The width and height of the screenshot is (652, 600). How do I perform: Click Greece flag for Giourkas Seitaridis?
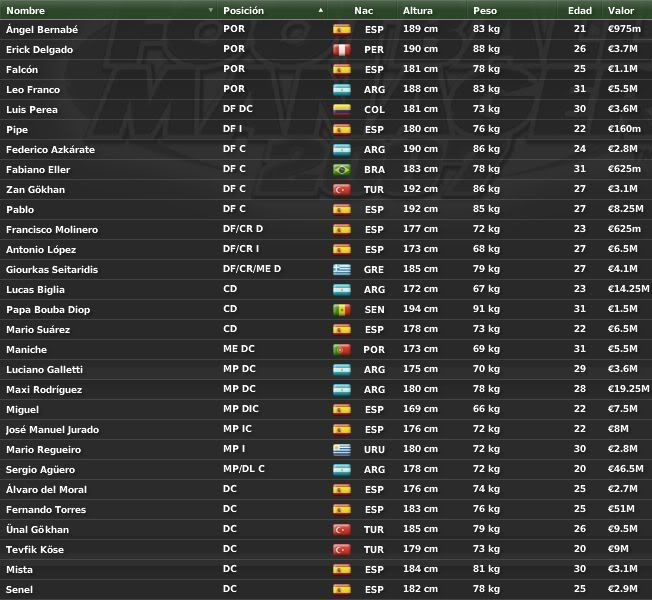pos(342,269)
